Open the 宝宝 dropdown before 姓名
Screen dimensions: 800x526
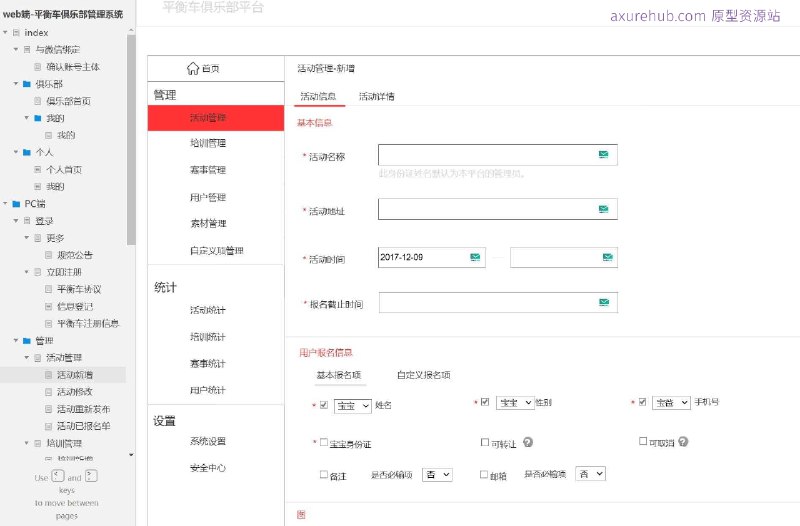coord(353,406)
